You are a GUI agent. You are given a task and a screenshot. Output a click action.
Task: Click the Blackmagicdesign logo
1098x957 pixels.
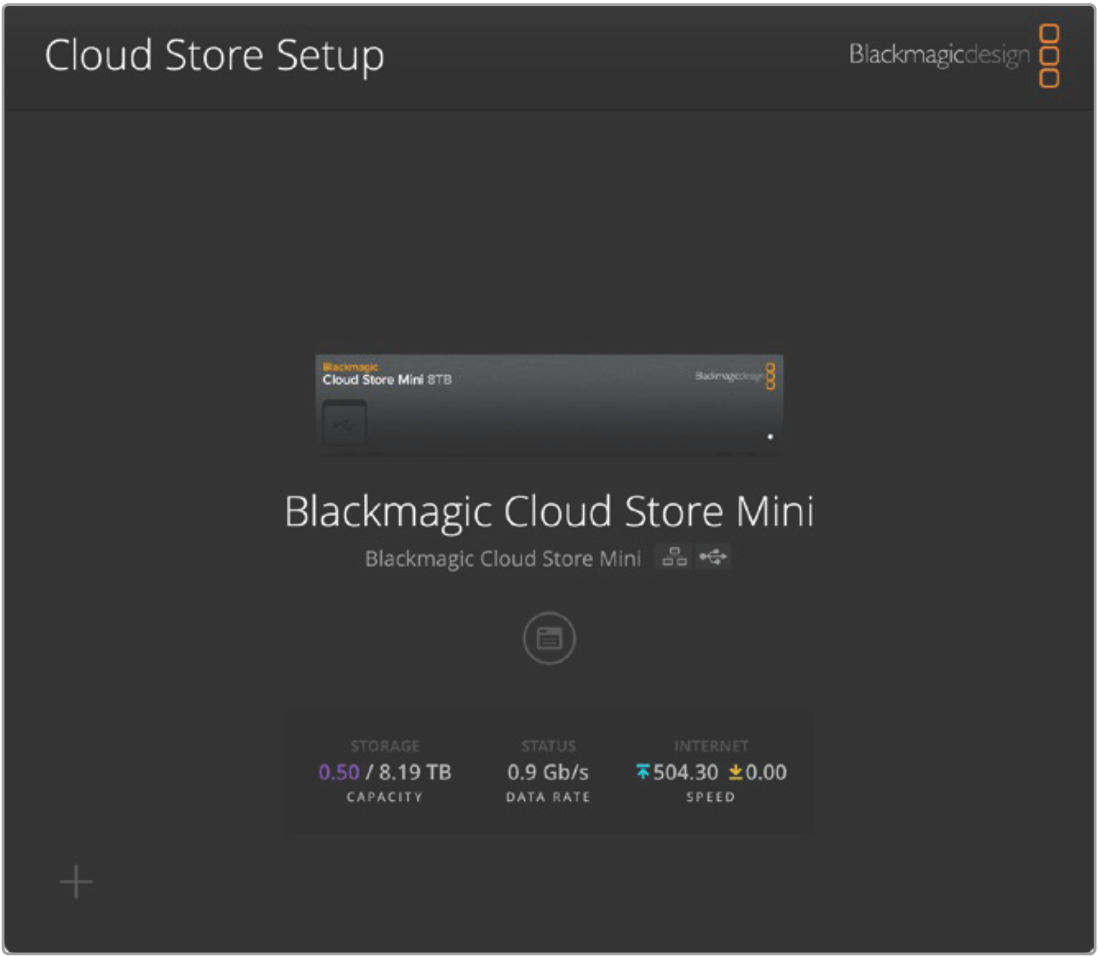[954, 55]
